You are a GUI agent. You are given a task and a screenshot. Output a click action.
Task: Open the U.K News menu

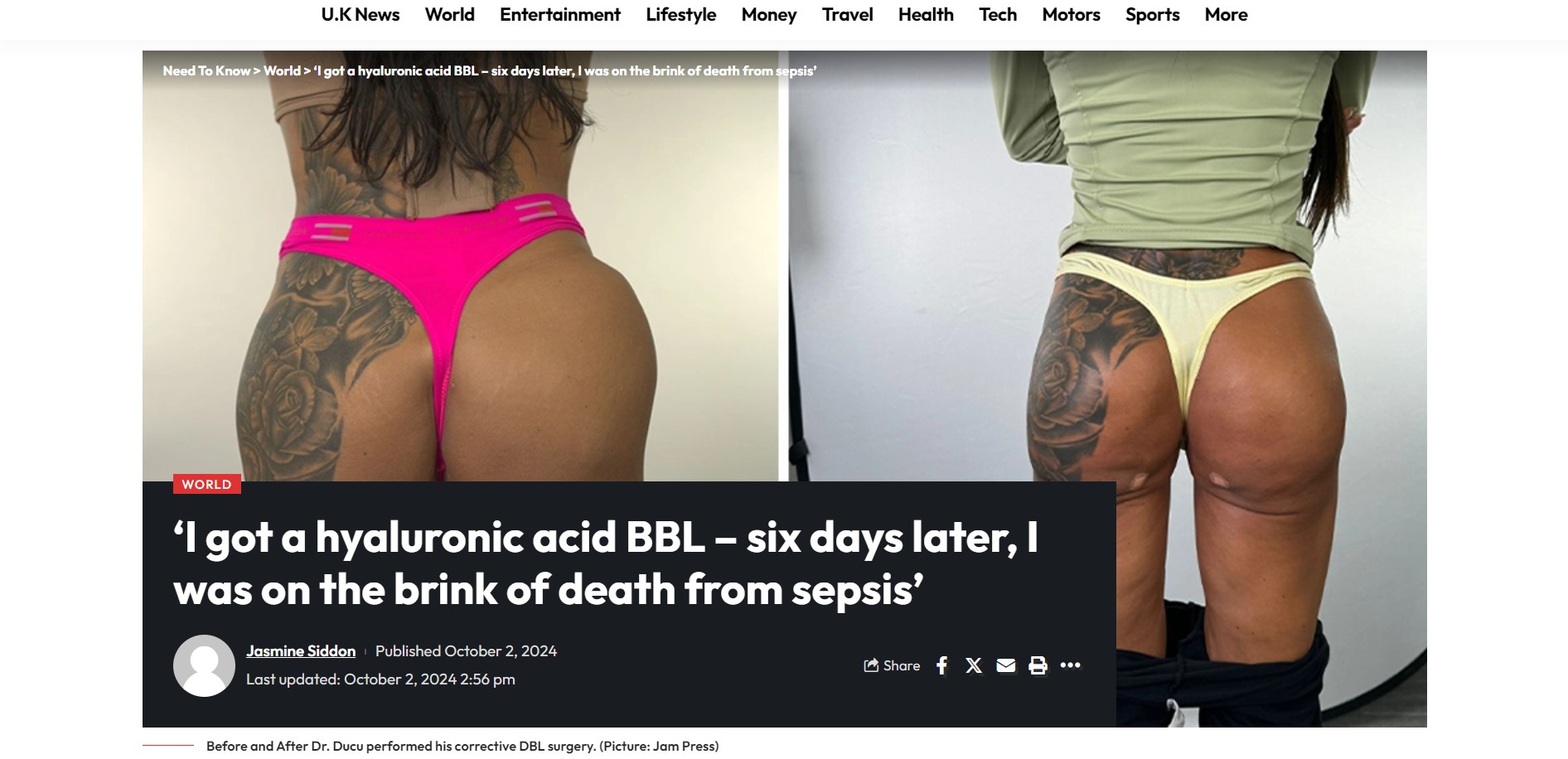361,15
